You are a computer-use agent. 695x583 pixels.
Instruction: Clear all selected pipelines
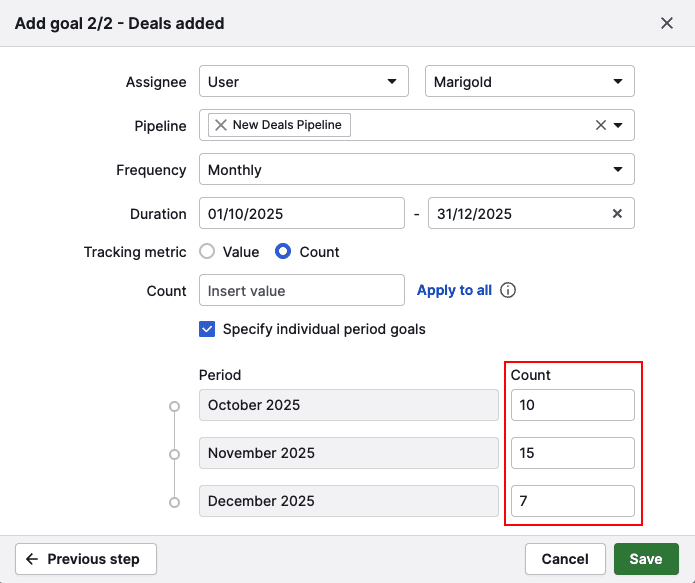pyautogui.click(x=601, y=125)
